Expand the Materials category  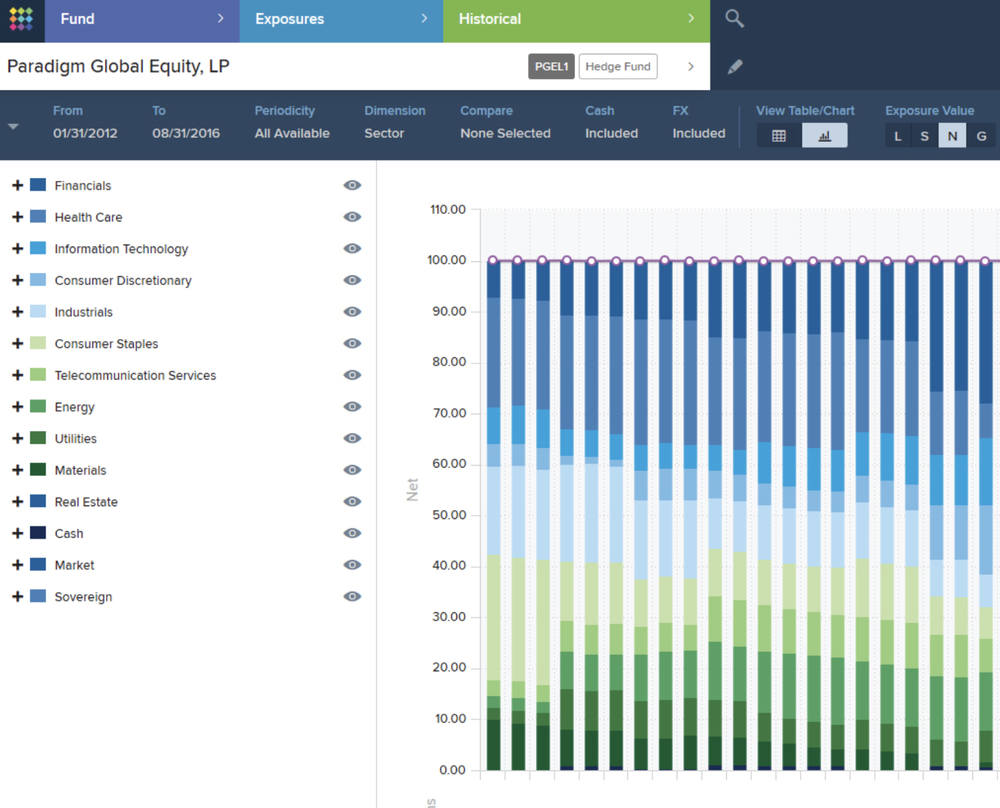(x=16, y=470)
